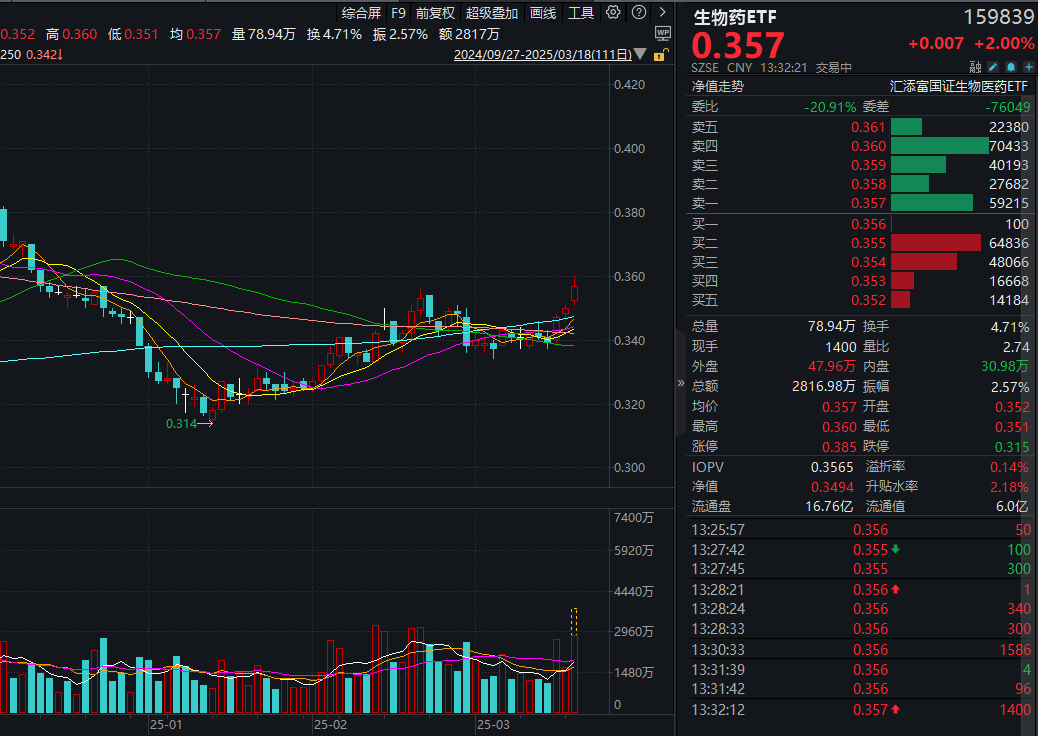Click the plus add-to-watchlist icon

(x=1026, y=65)
